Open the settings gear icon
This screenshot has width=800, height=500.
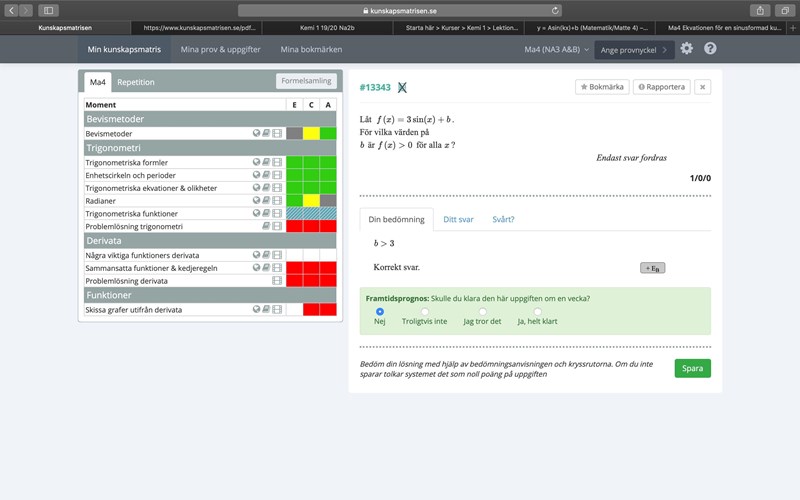pyautogui.click(x=686, y=49)
